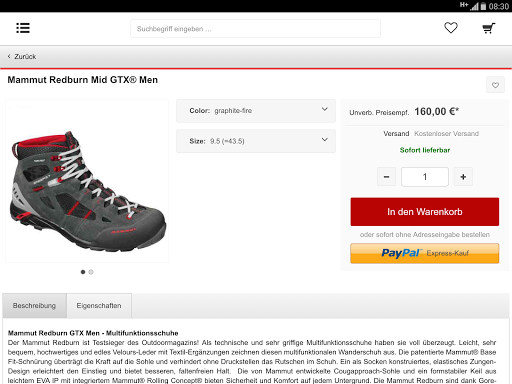Focus the Suchbegriff eingeben search field

255,29
